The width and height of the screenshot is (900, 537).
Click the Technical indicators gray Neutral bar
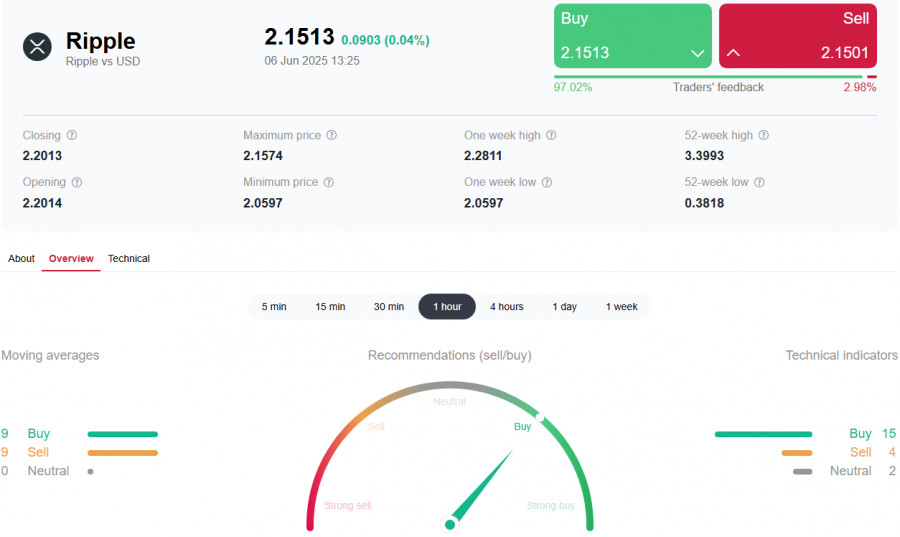802,472
